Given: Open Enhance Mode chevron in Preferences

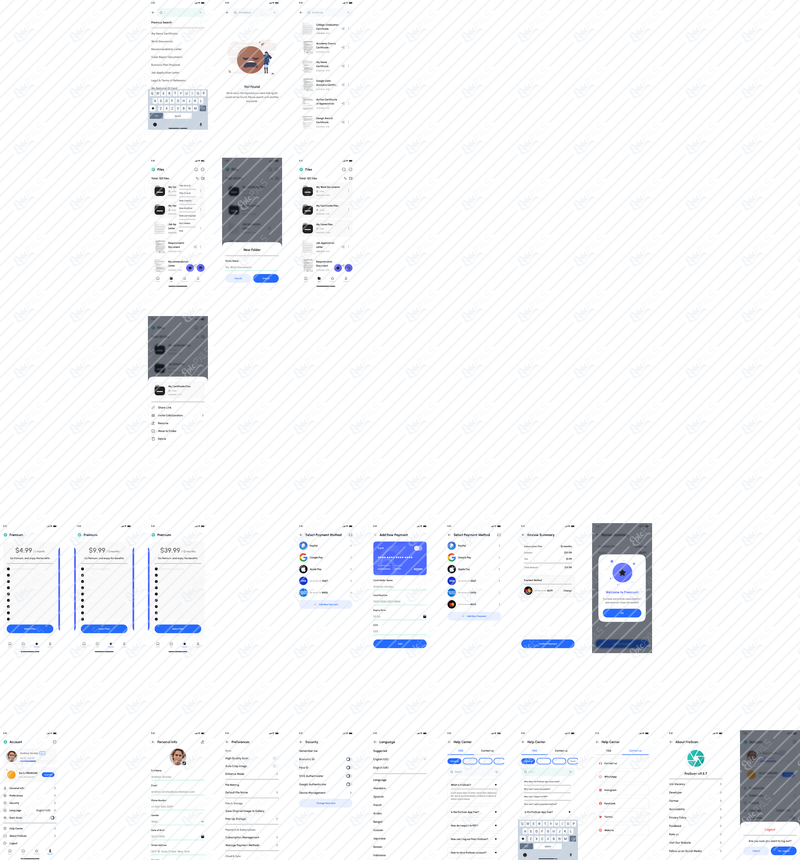Looking at the screenshot, I should pos(276,774).
